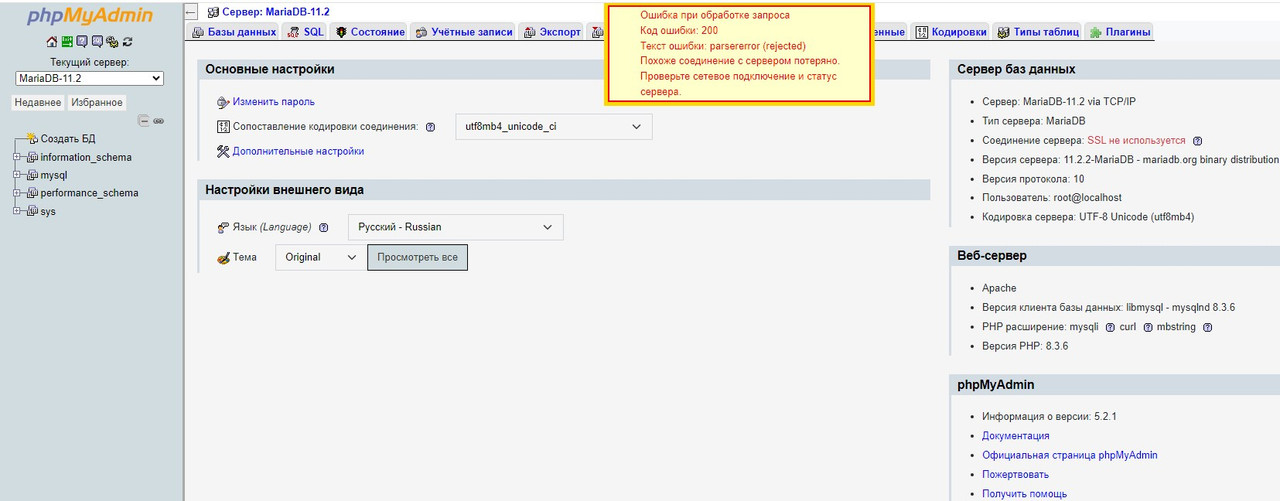Expand the information_schema tree node
This screenshot has height=501, width=1280.
click(17, 157)
